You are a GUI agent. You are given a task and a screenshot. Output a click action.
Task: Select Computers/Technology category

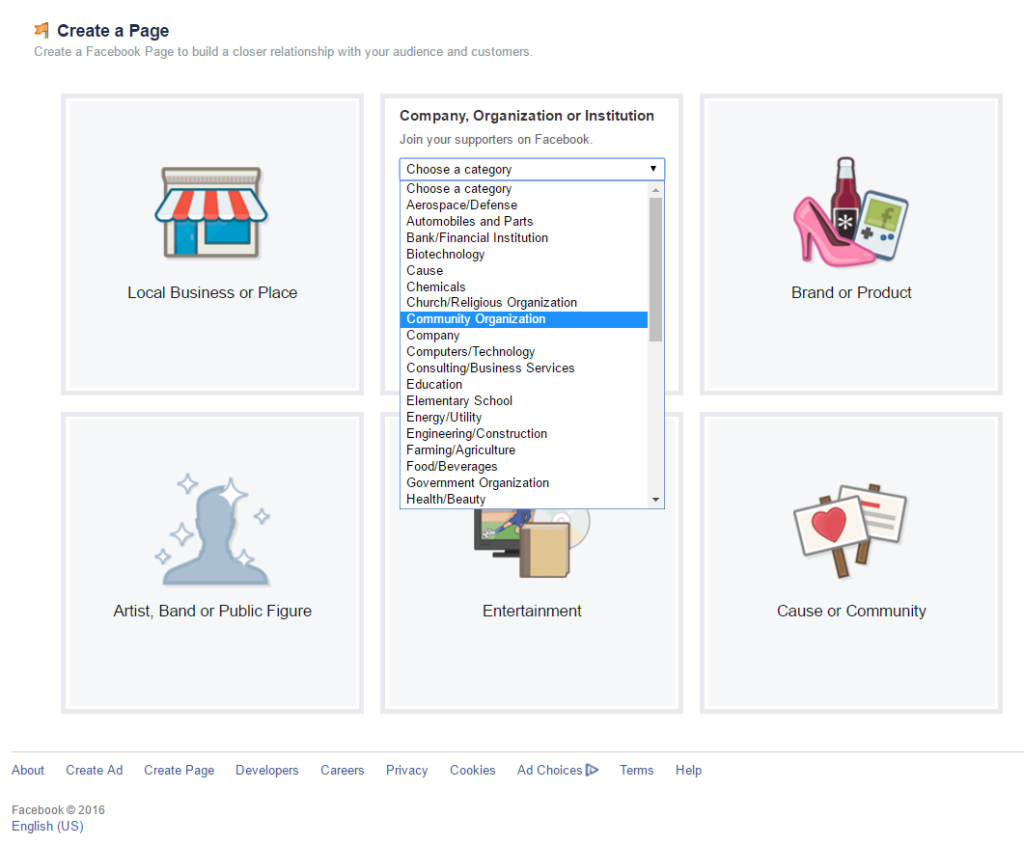524,351
